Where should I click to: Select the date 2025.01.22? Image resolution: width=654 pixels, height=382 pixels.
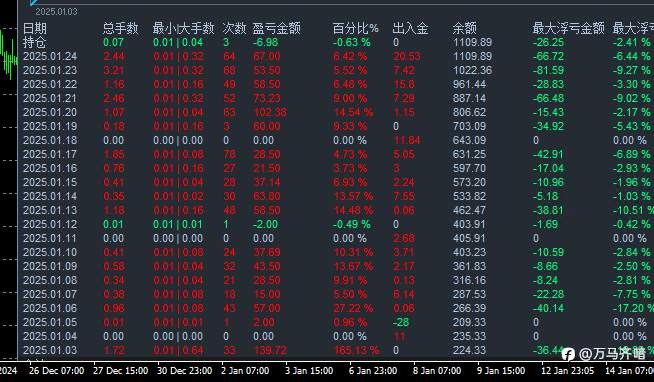[x=50, y=84]
